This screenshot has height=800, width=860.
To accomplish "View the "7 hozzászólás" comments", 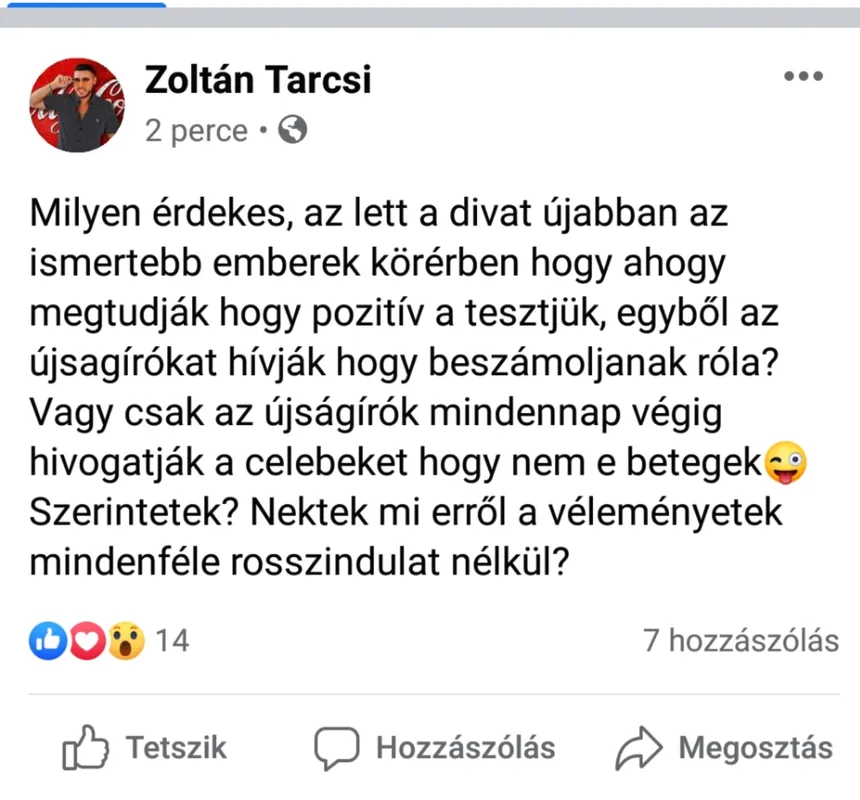I will point(740,640).
